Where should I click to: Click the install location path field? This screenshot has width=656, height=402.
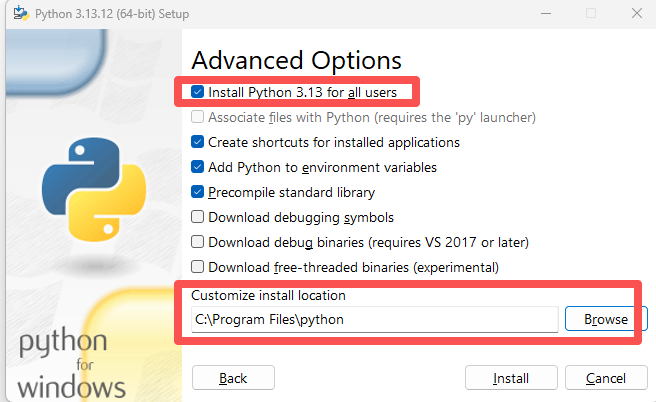375,320
